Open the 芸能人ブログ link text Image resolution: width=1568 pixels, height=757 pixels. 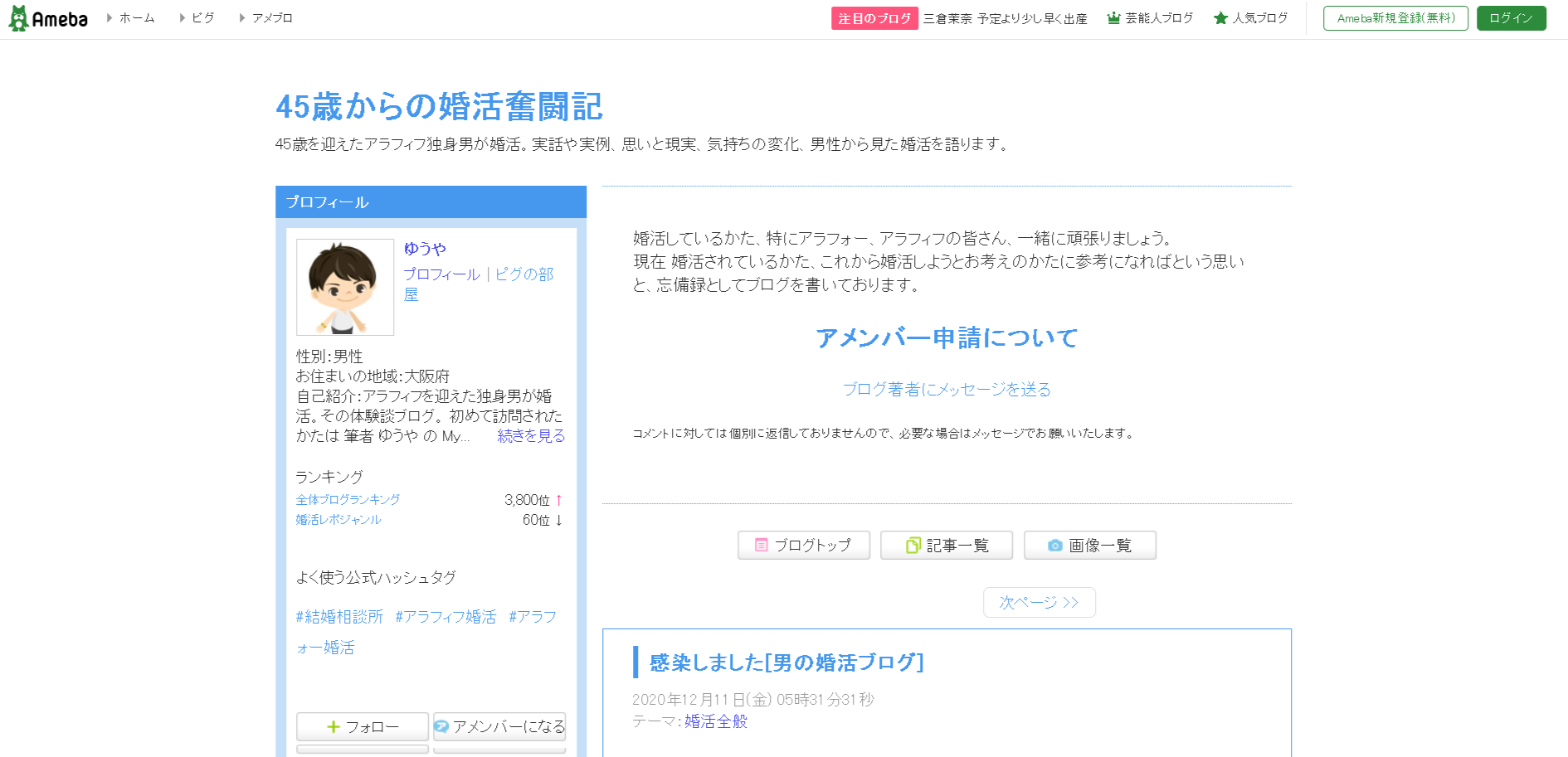pos(1159,18)
